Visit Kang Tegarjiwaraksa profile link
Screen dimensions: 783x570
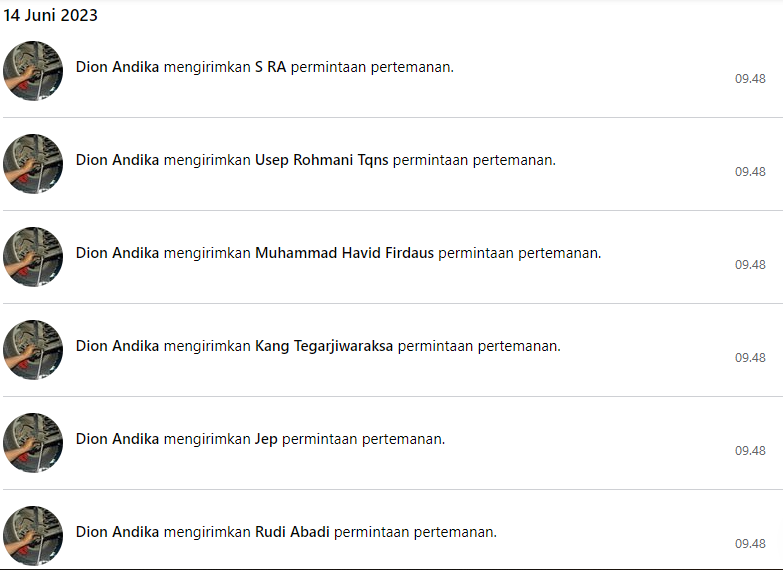(x=324, y=346)
